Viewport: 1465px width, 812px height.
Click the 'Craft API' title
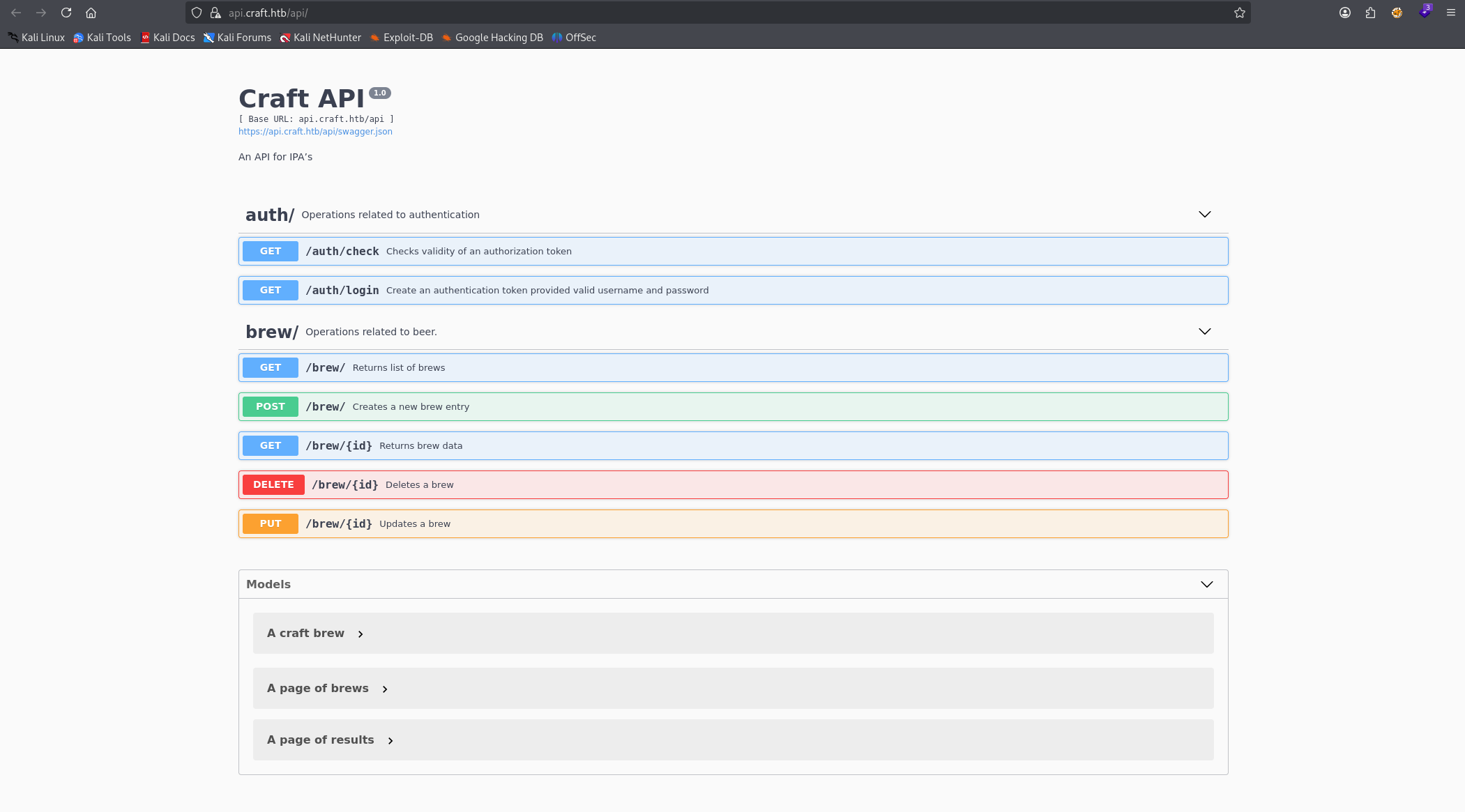(x=301, y=99)
